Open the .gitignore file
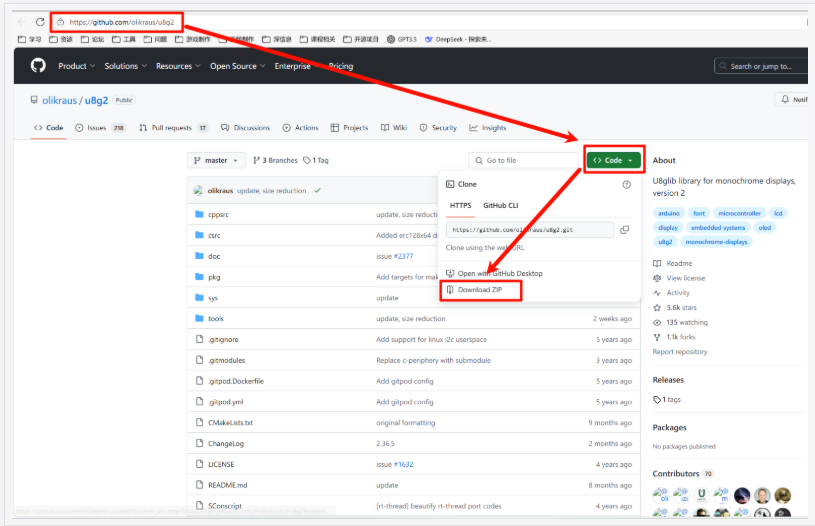The width and height of the screenshot is (815, 526). pyautogui.click(x=223, y=339)
